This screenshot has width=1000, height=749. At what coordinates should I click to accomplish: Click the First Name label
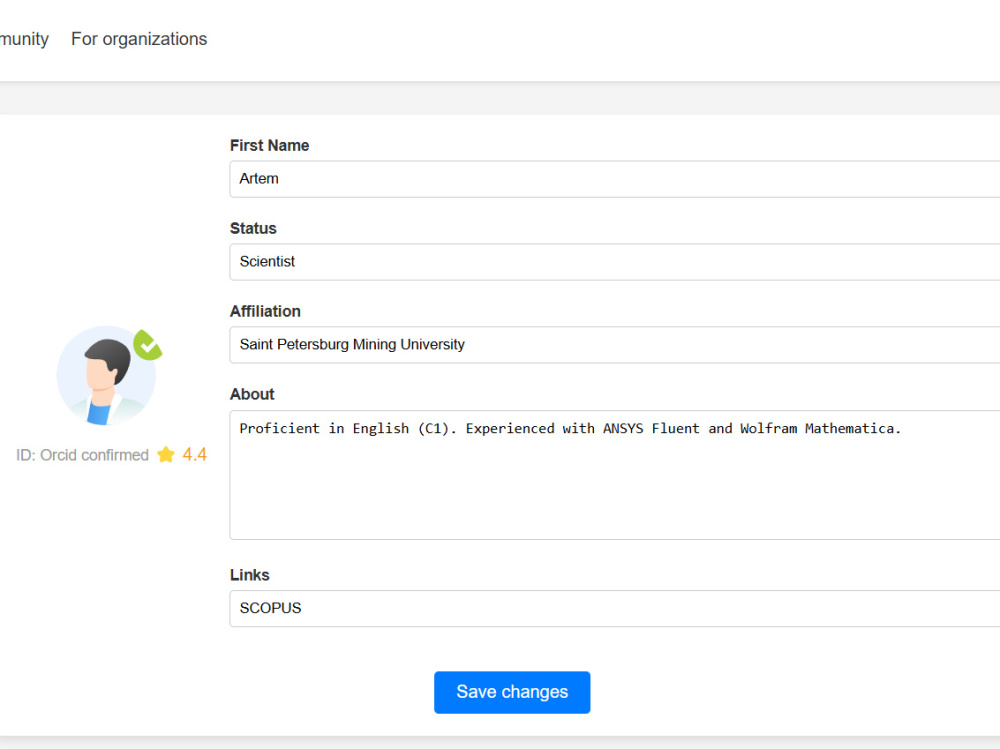point(269,145)
